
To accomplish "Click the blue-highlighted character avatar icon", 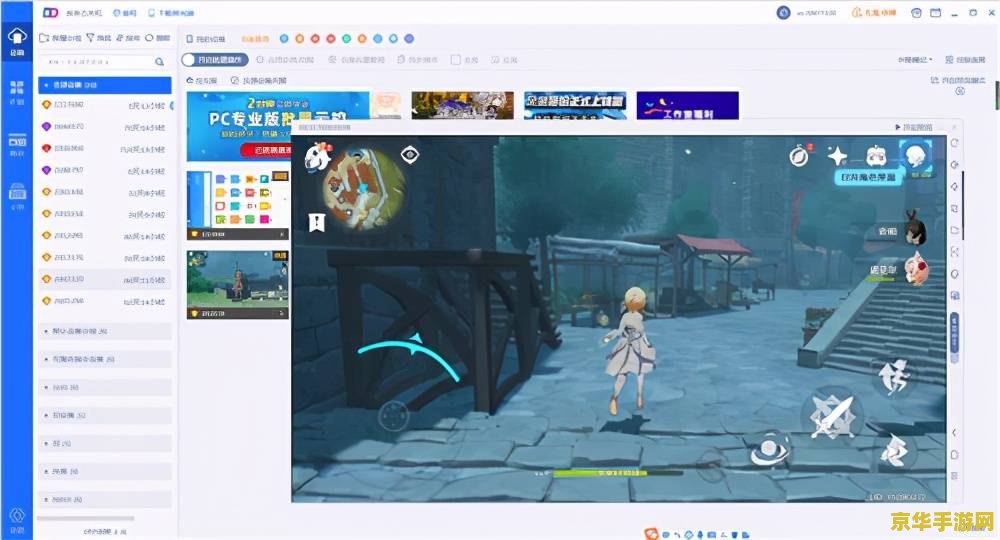I will point(916,155).
